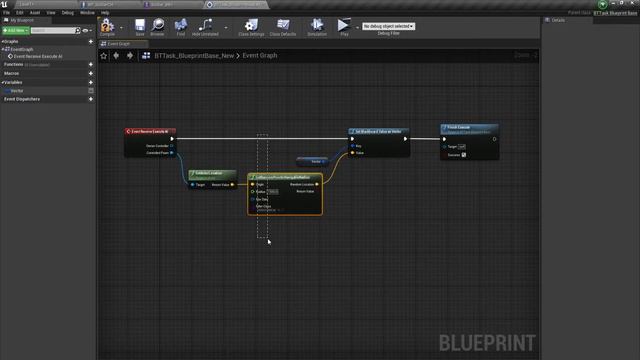Toggle the Vector variable's editable eye icon
The height and width of the screenshot is (360, 640).
[91, 91]
